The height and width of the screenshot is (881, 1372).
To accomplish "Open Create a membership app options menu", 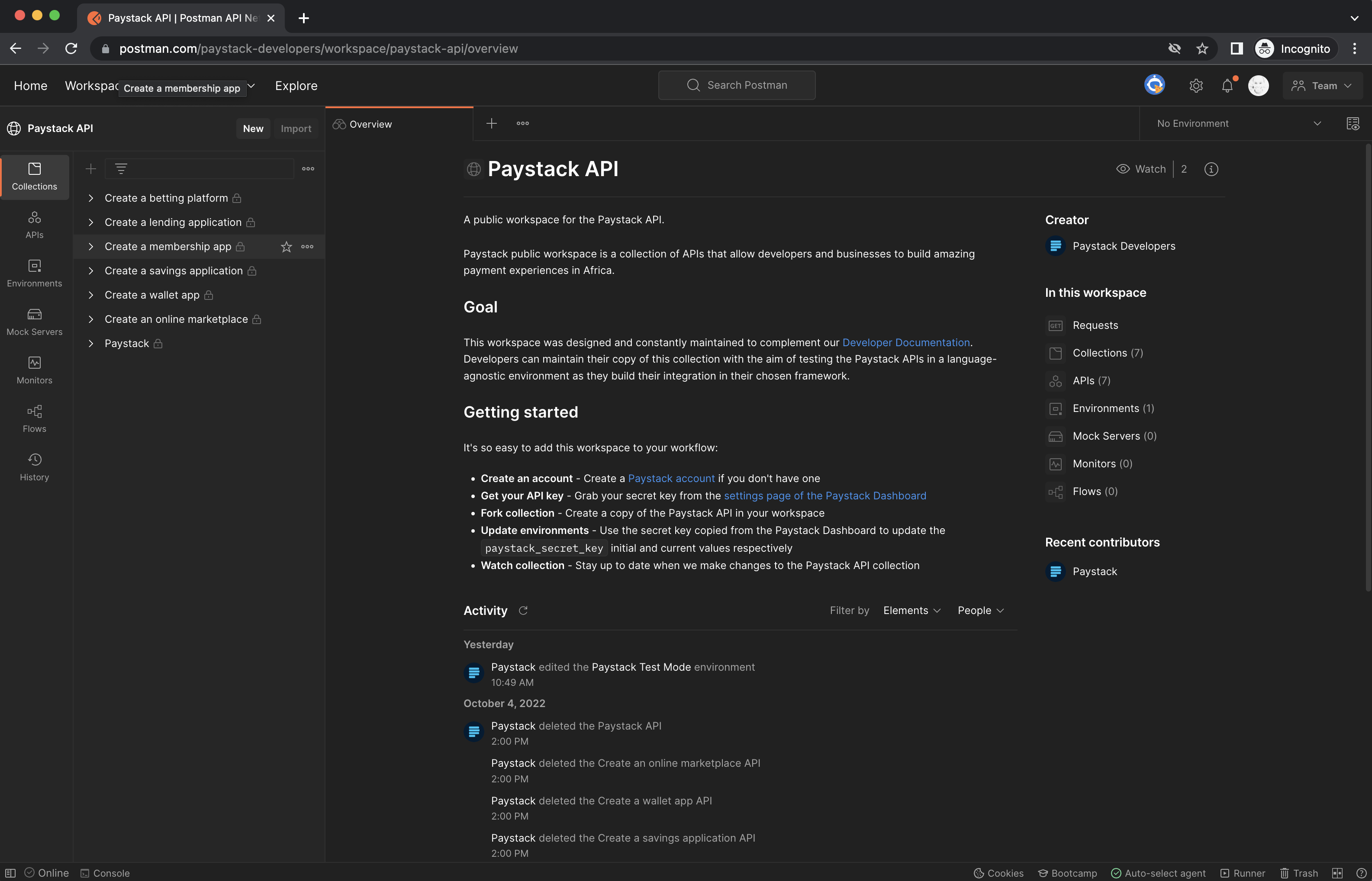I will (307, 247).
